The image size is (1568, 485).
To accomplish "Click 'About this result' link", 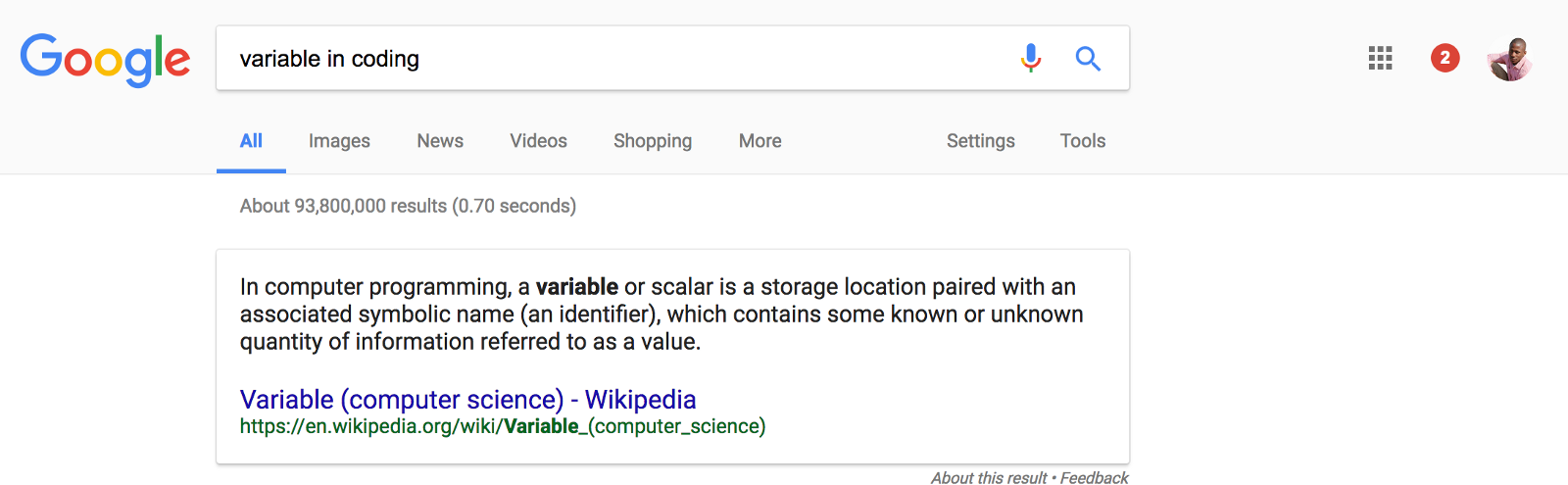I will pyautogui.click(x=989, y=477).
